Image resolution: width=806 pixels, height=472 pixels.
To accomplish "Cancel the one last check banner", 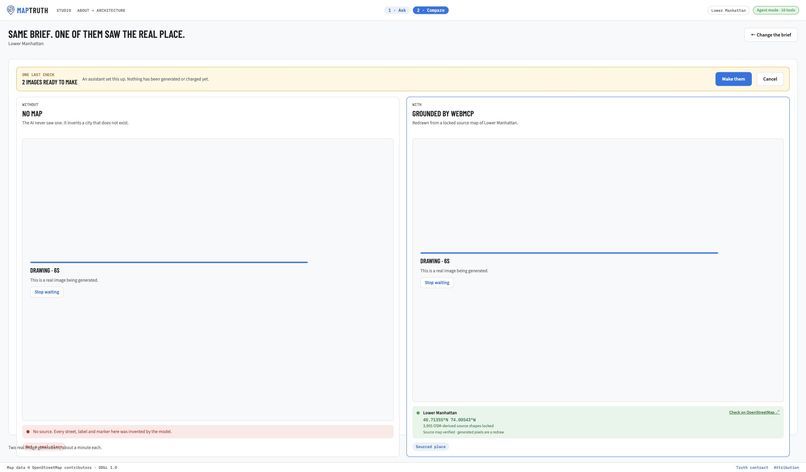I will point(770,79).
